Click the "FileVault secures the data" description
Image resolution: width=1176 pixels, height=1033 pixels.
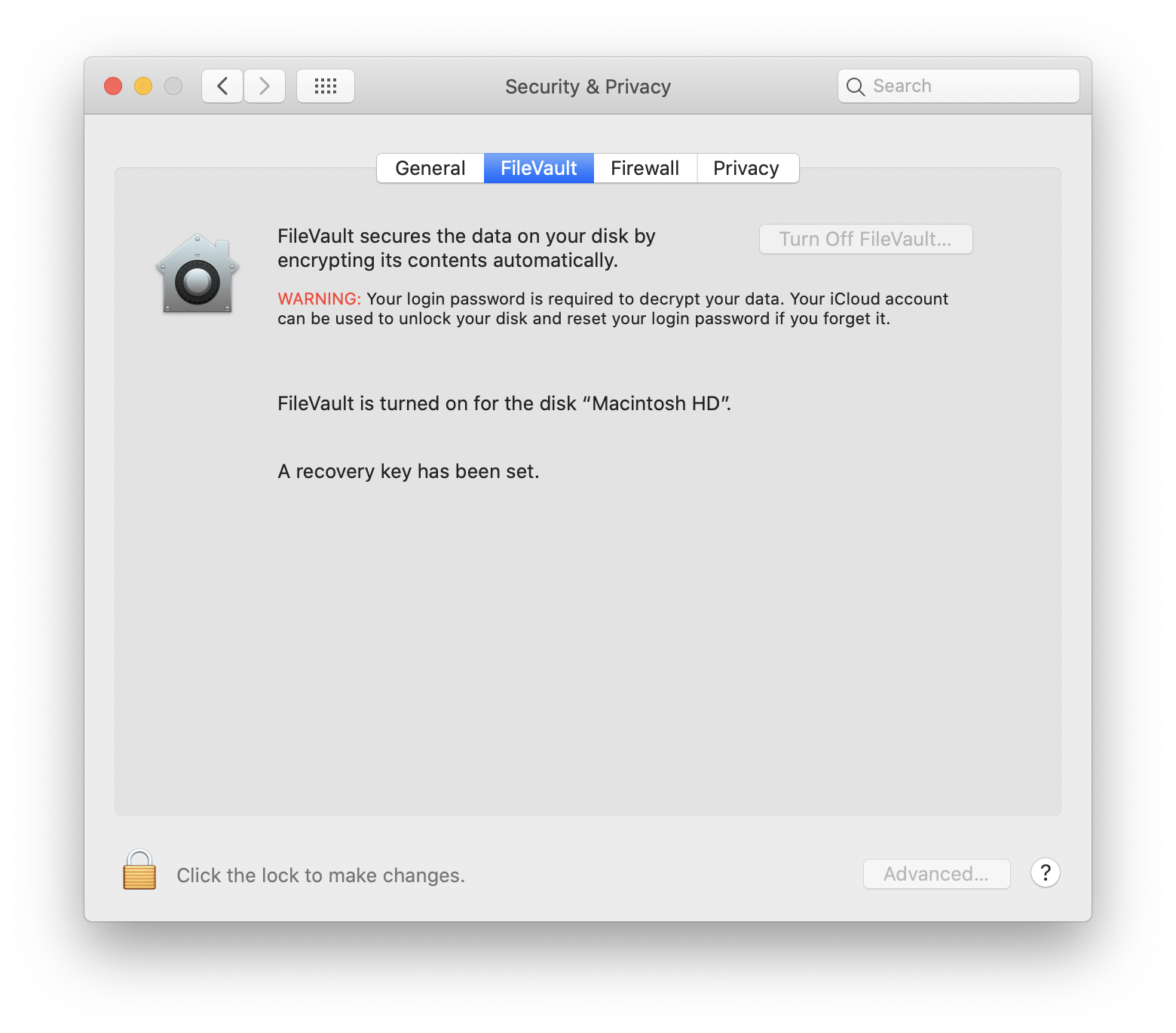point(467,248)
